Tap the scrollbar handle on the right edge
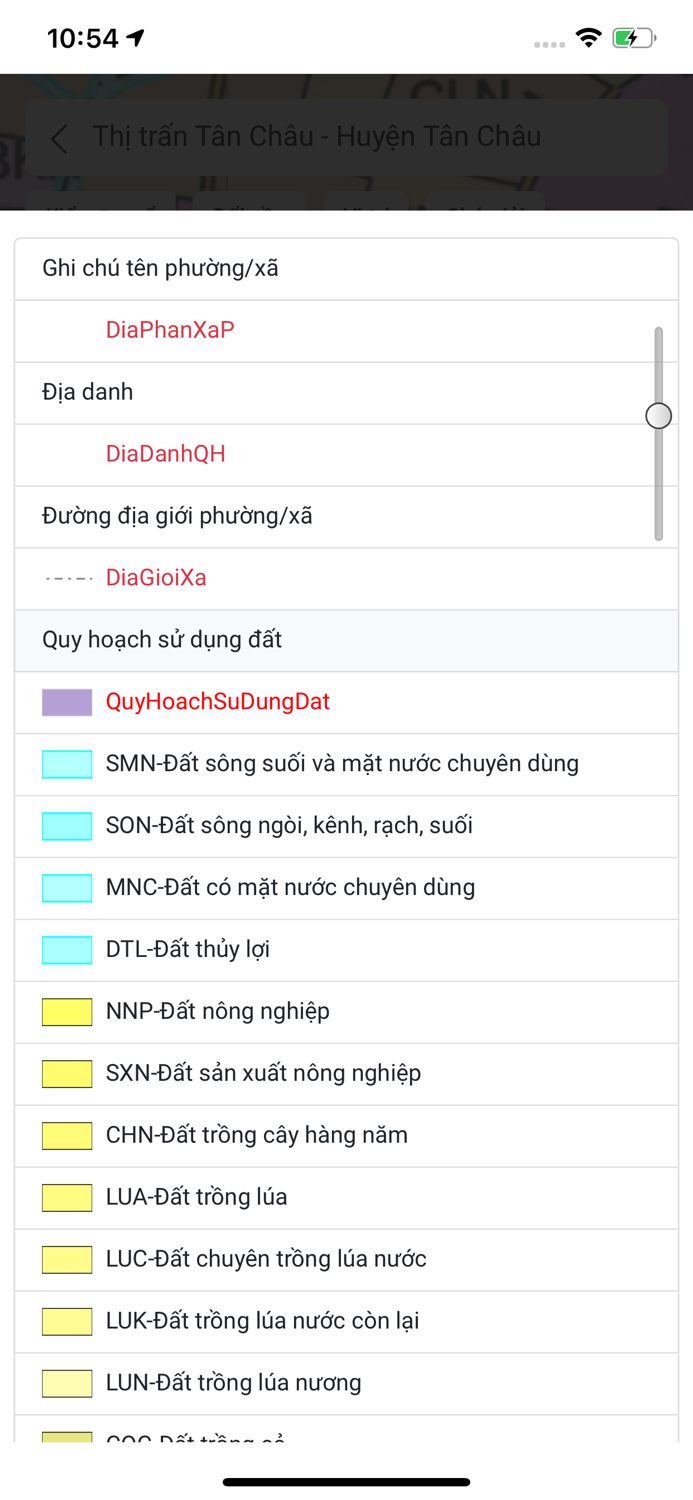 coord(658,414)
